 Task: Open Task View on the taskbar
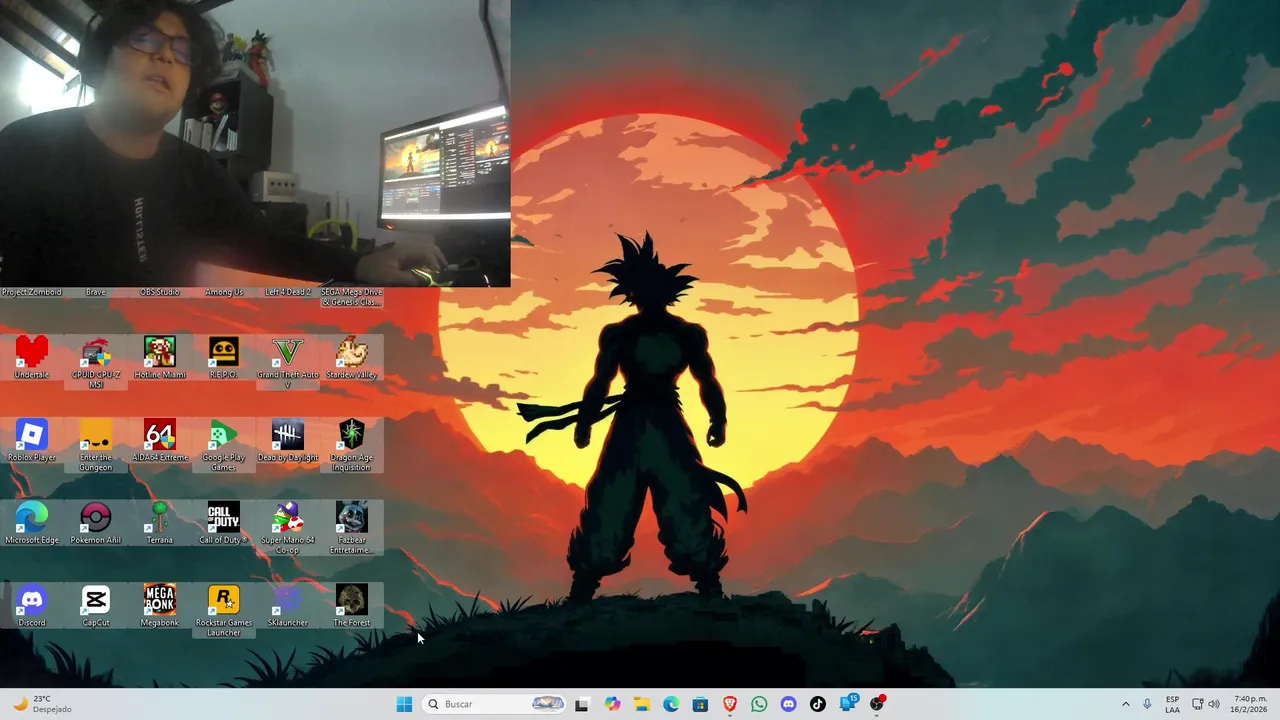pos(582,704)
